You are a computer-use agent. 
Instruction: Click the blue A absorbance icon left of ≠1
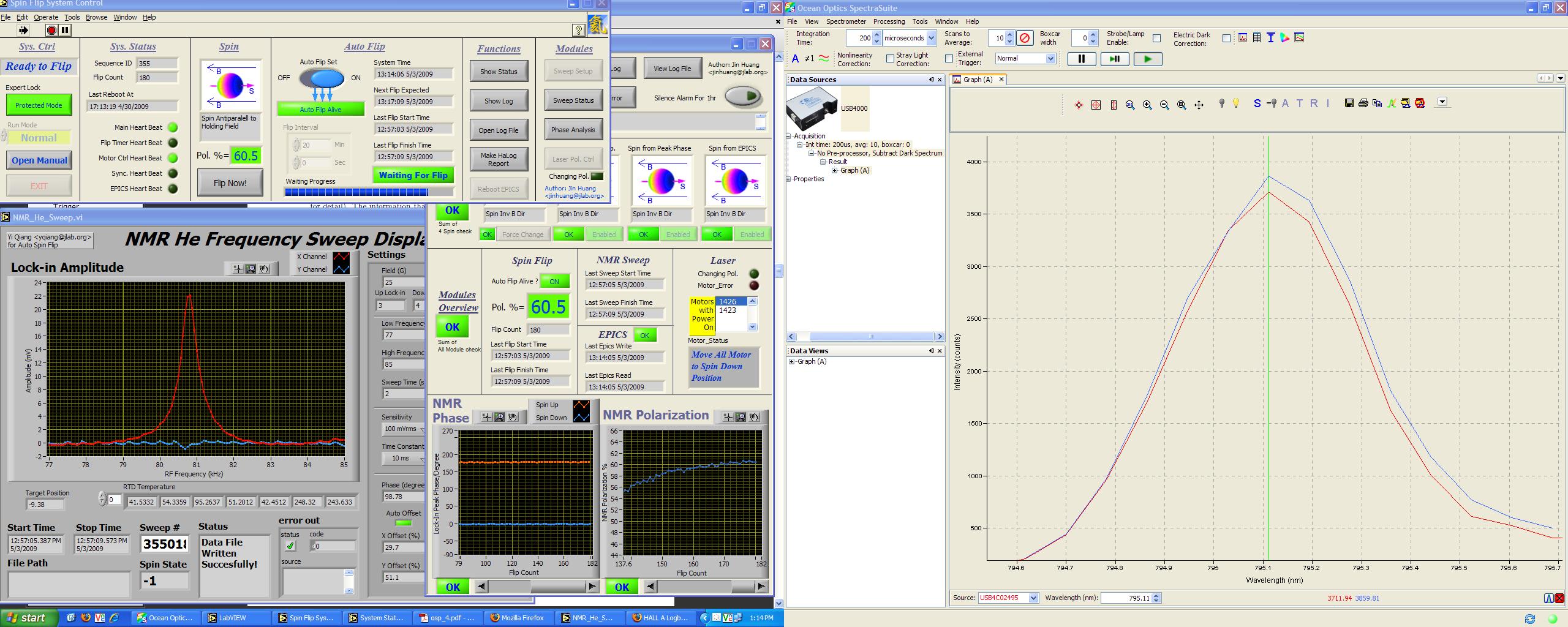click(x=795, y=59)
